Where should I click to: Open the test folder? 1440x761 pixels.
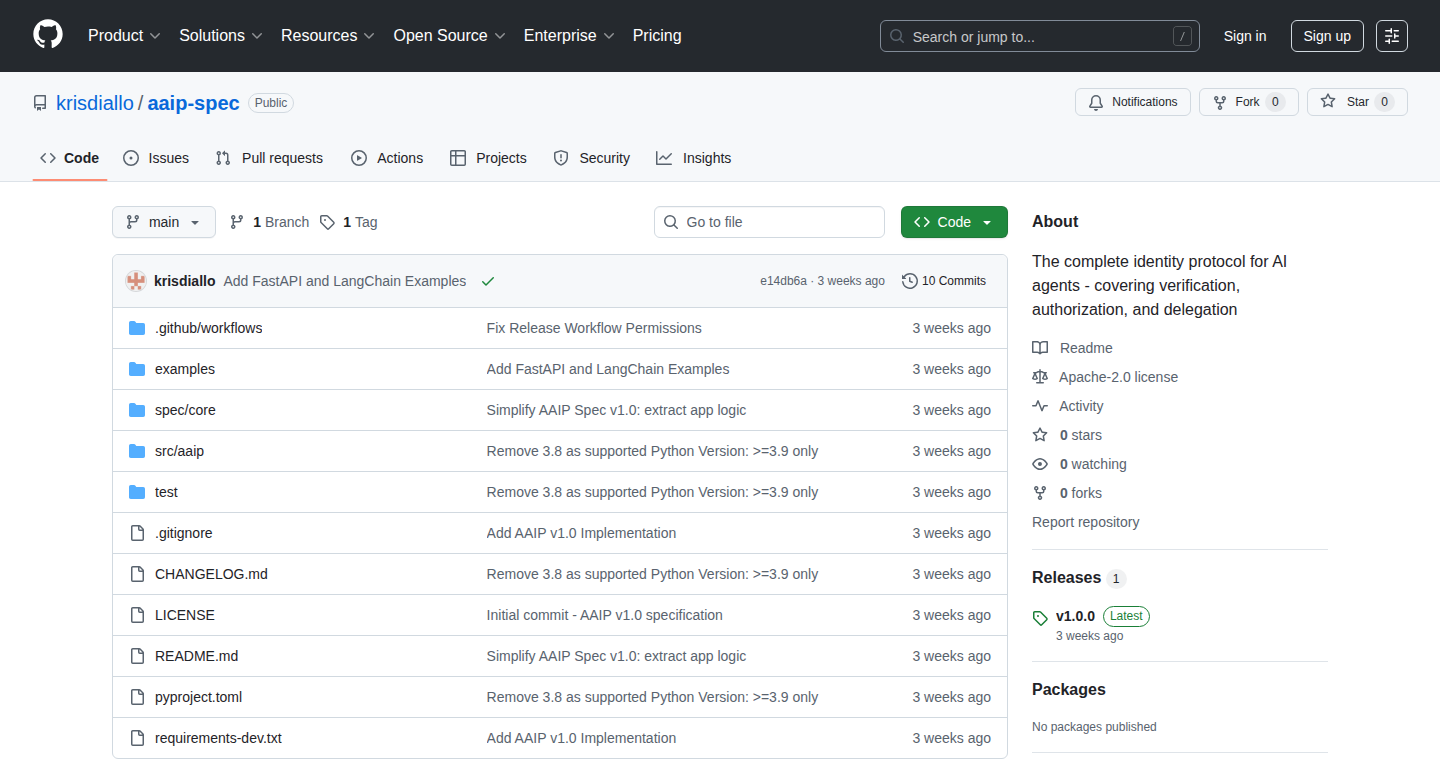tap(166, 492)
